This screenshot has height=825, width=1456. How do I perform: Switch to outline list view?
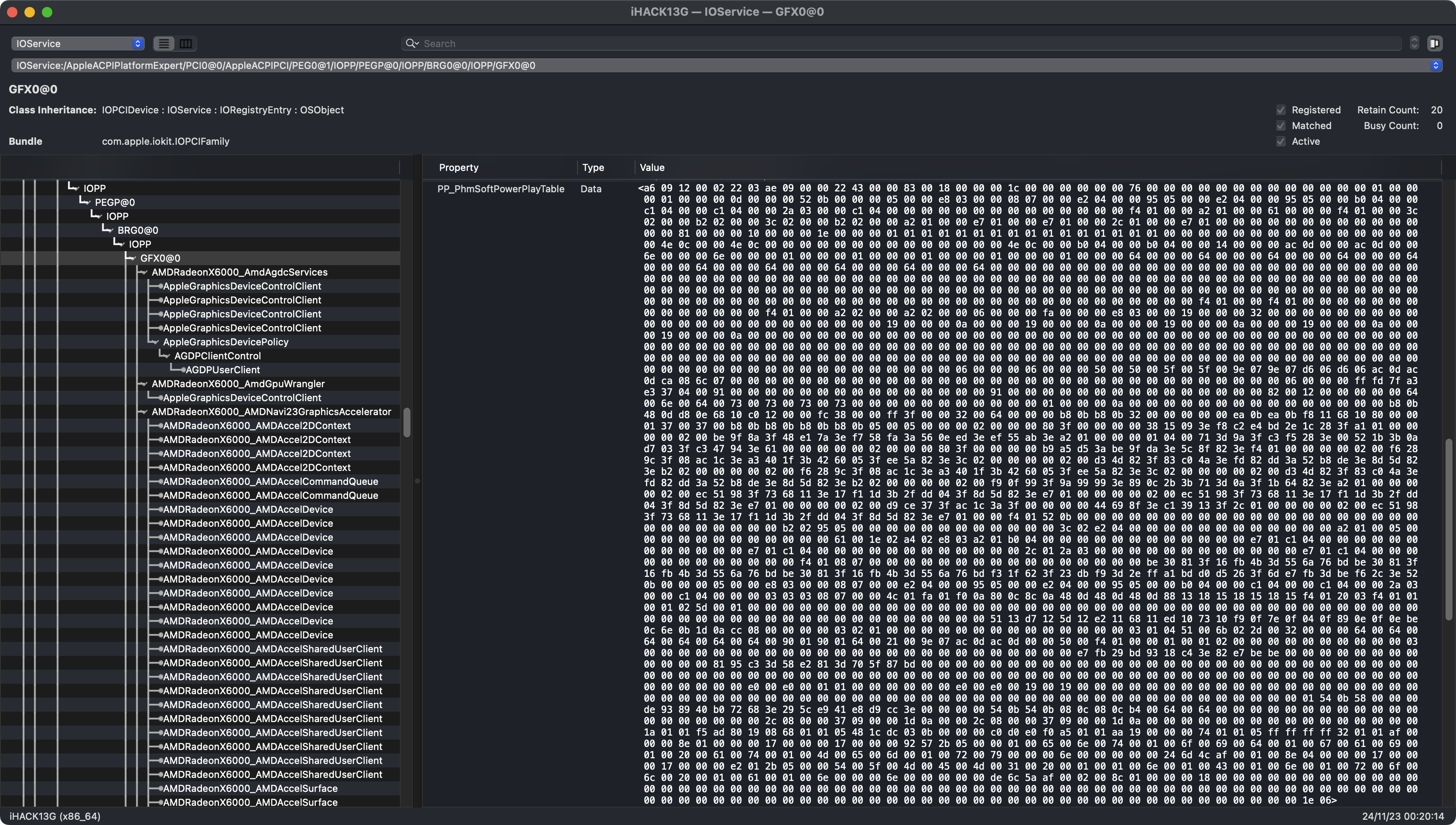pos(164,44)
